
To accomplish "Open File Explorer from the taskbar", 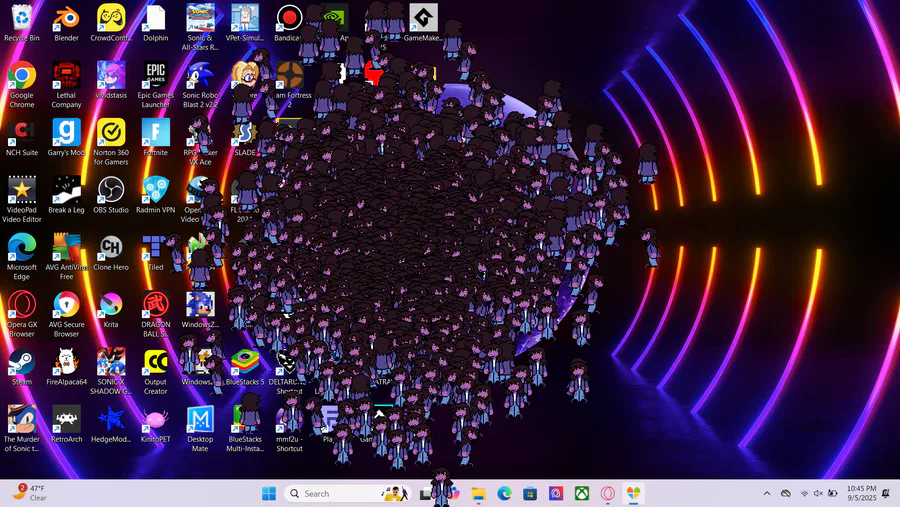I will tap(479, 493).
